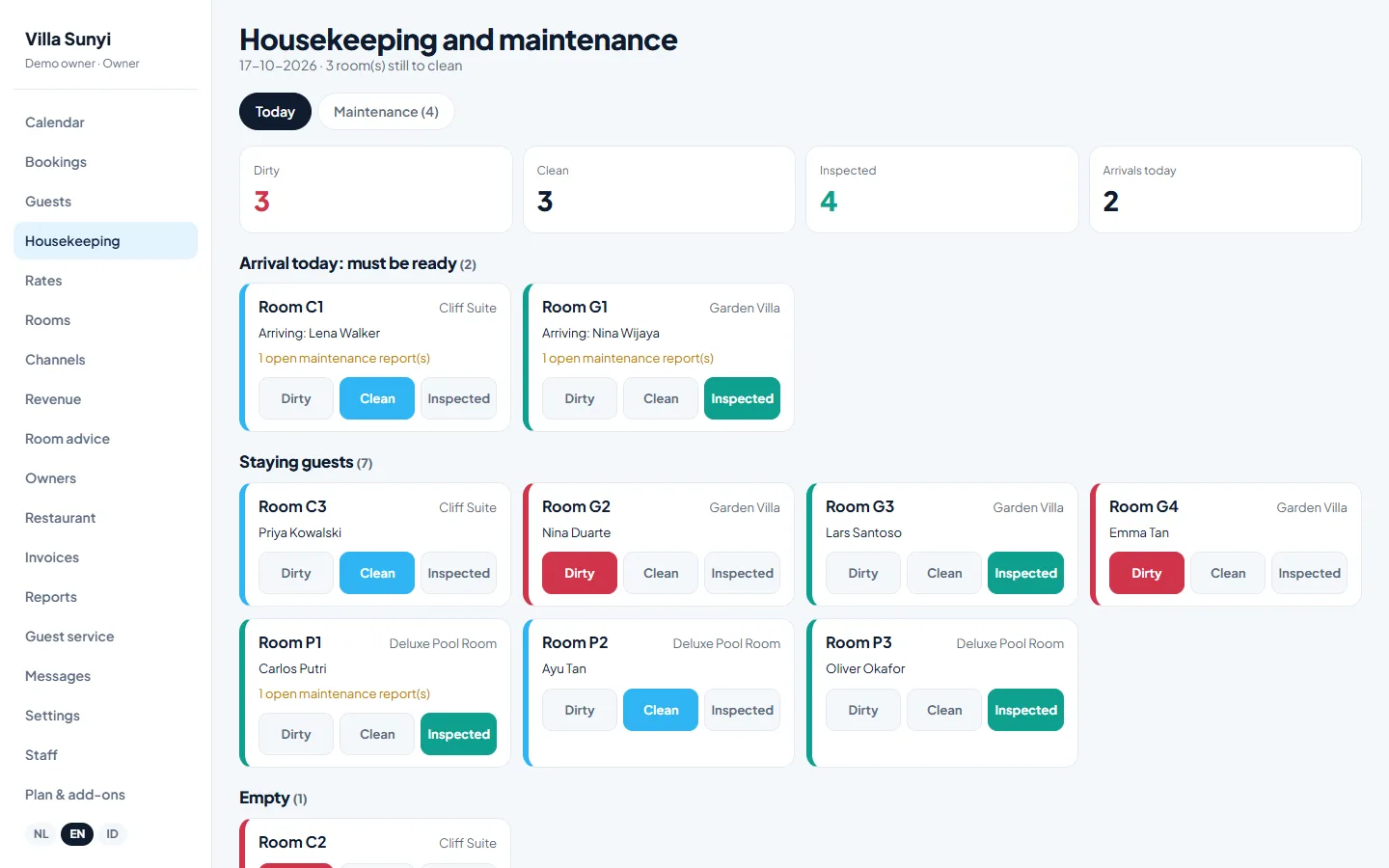1389x868 pixels.
Task: Open Room G1 open maintenance report link
Action: [x=628, y=358]
